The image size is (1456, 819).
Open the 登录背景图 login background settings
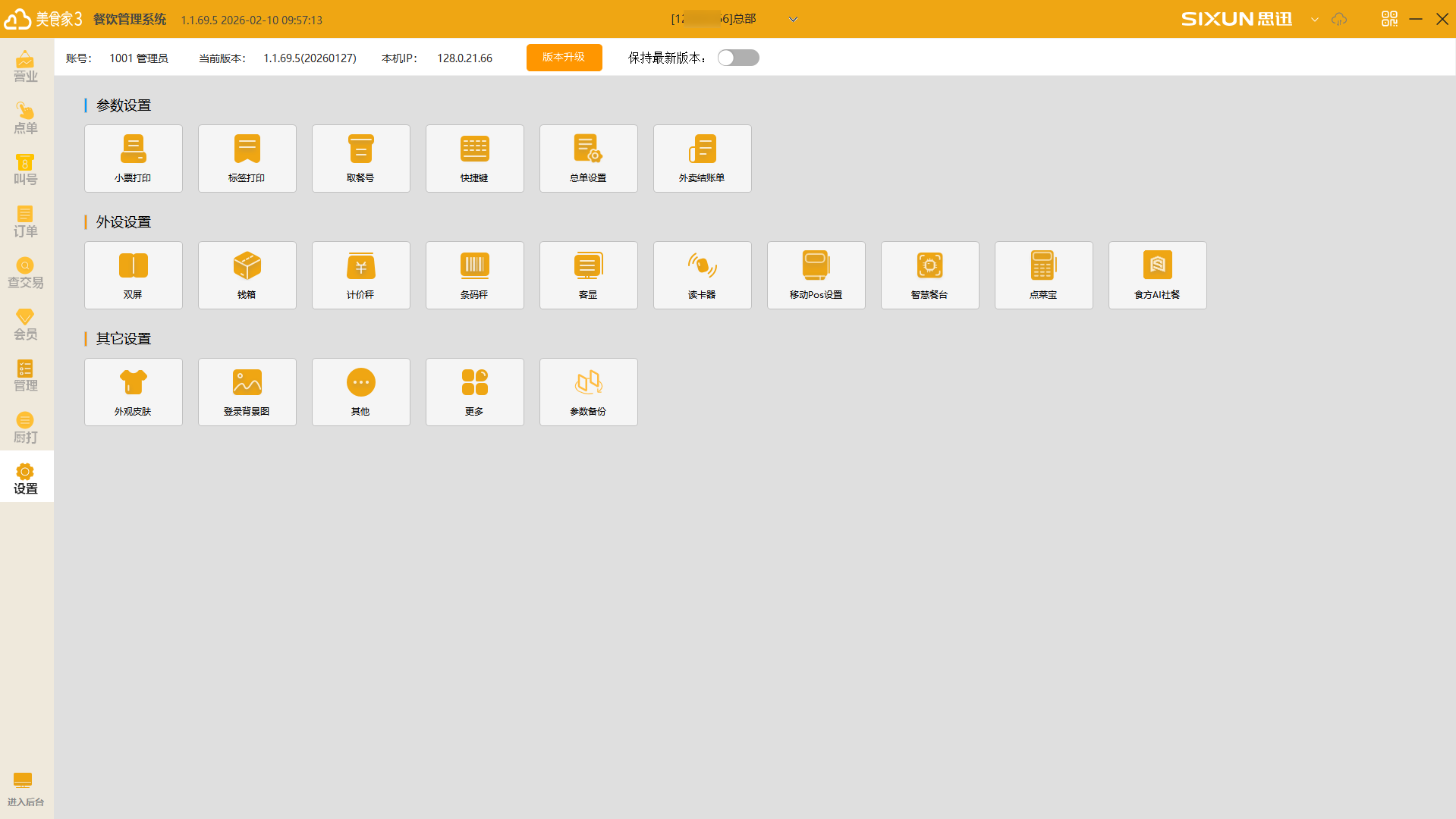pos(247,392)
